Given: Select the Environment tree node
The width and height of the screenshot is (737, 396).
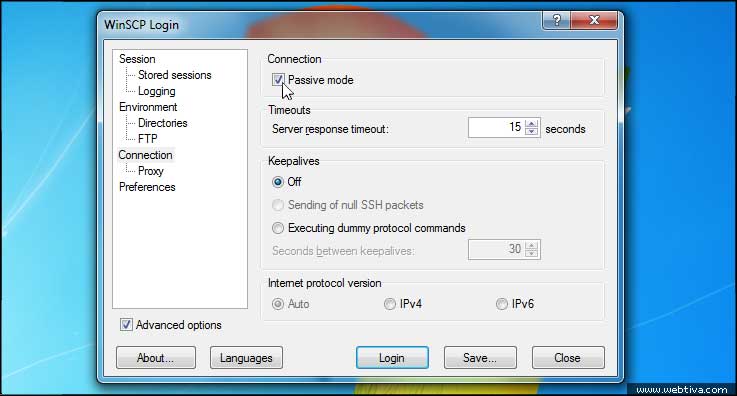Looking at the screenshot, I should click(148, 107).
